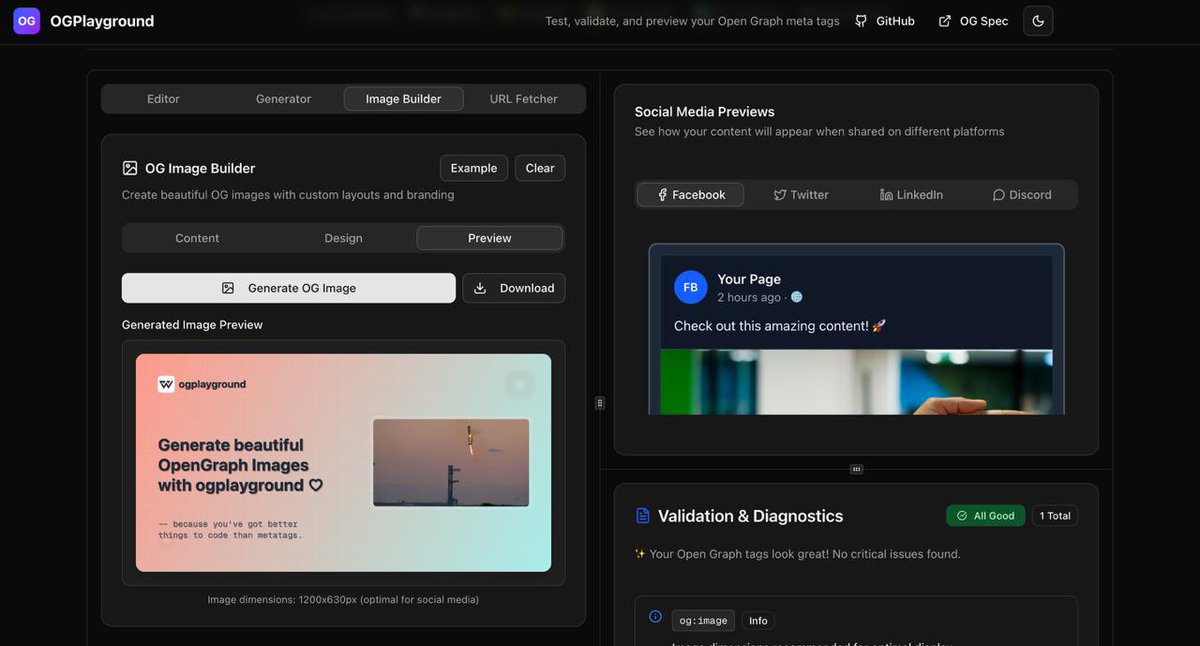Click the OG Image Builder heading icon
1200x646 pixels.
pos(130,168)
